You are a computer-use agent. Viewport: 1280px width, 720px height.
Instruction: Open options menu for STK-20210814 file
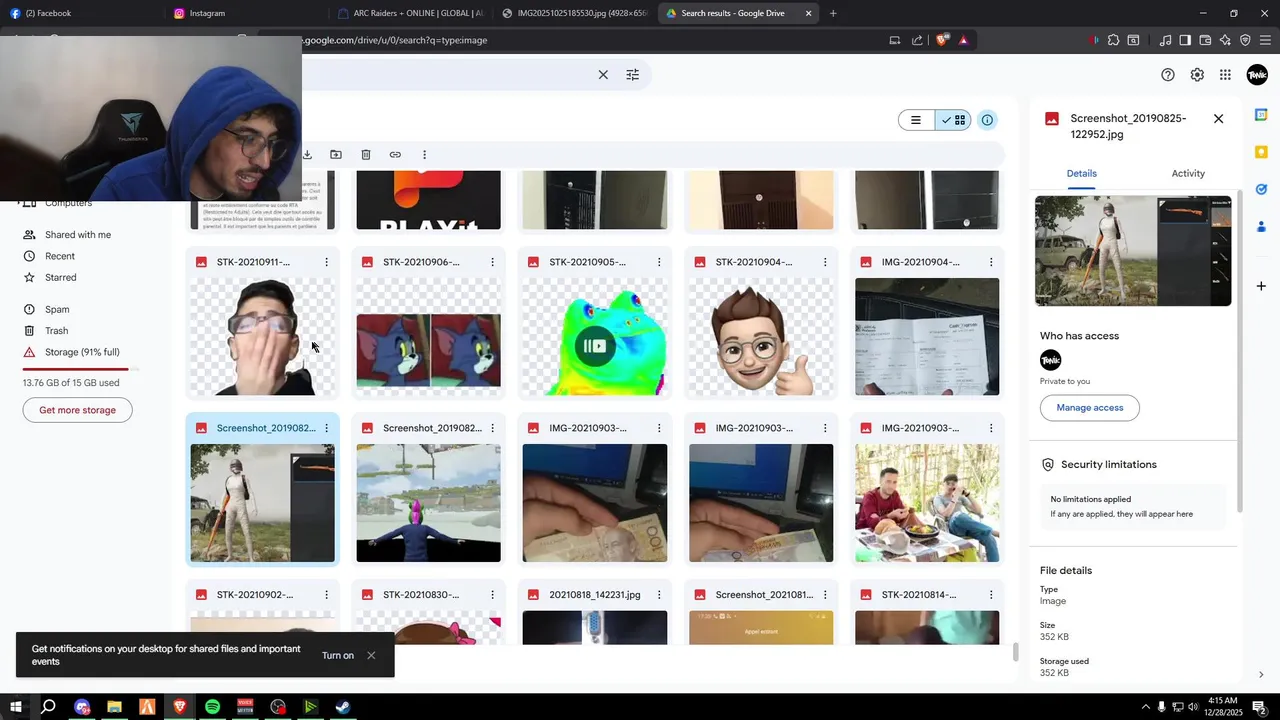(x=991, y=595)
